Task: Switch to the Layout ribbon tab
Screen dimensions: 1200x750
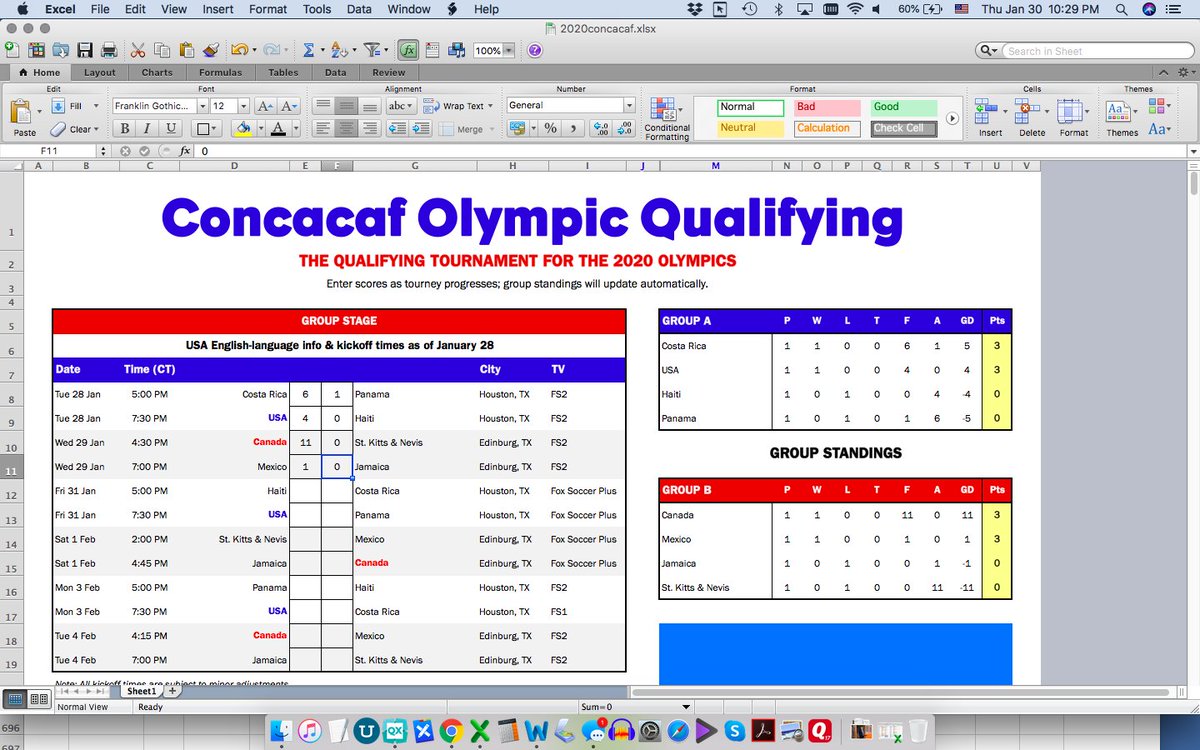Action: point(99,72)
